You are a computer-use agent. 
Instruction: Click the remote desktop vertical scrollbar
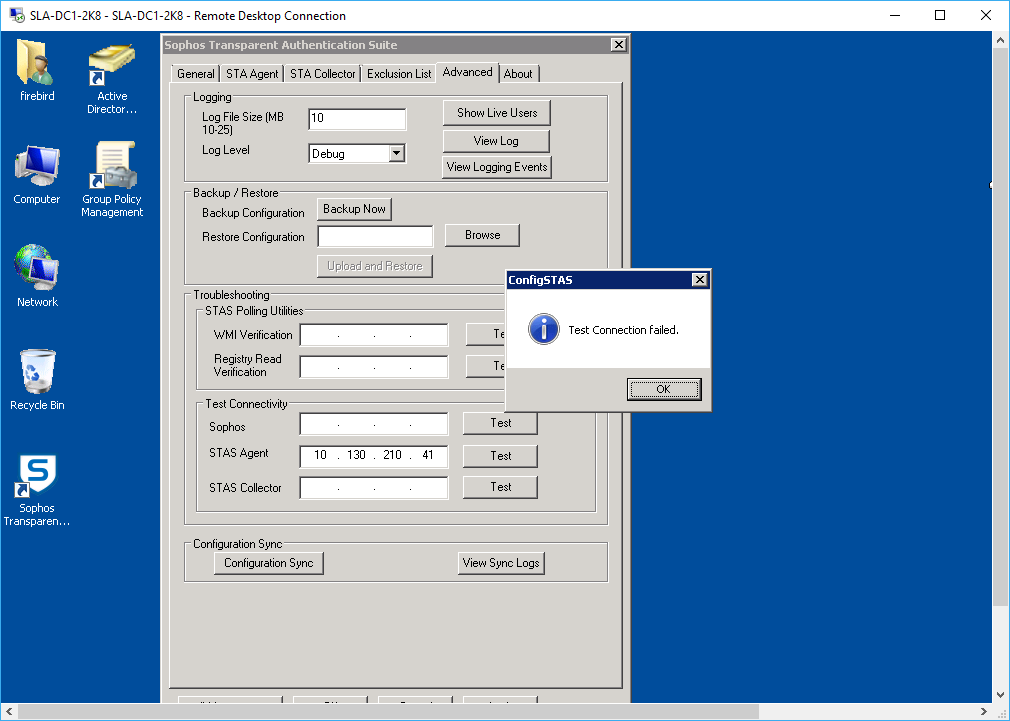tap(1000, 327)
